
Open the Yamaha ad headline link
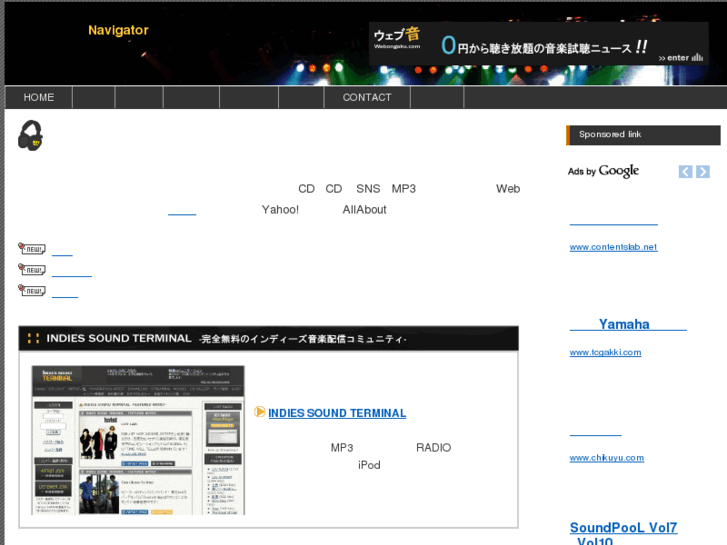628,324
